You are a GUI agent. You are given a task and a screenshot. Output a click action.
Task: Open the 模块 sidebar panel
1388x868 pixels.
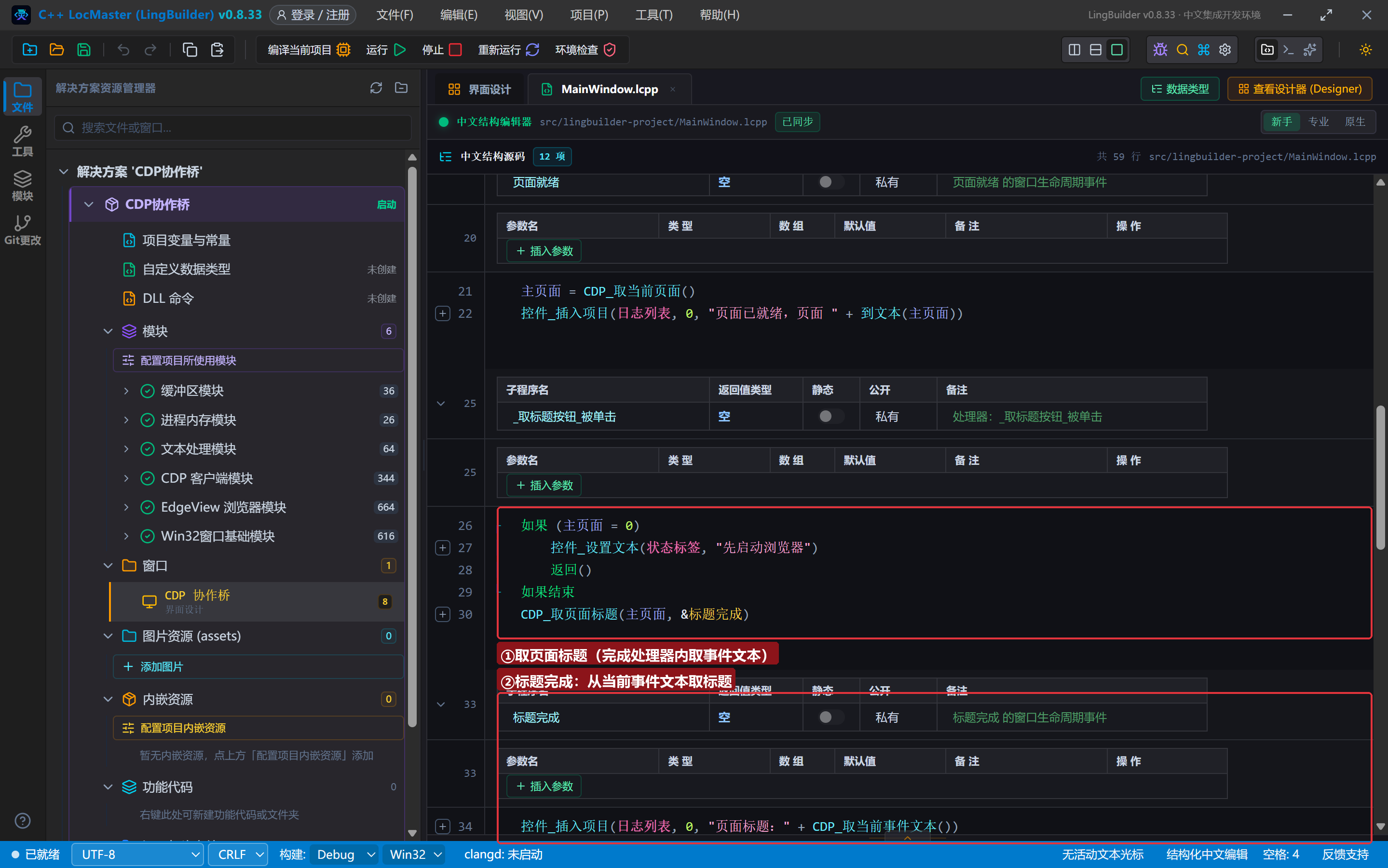coord(22,186)
